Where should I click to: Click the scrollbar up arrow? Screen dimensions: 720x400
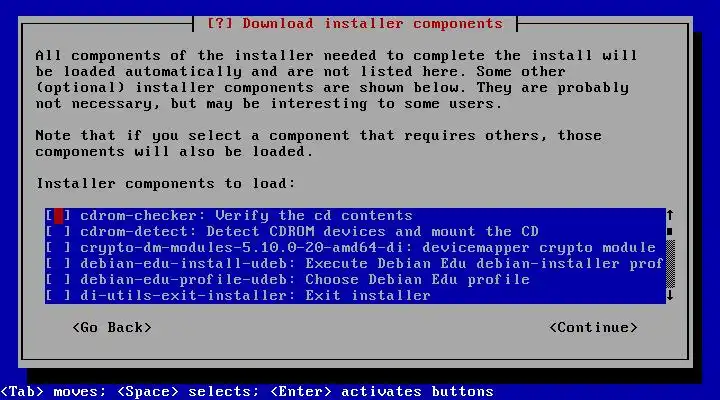(670, 215)
